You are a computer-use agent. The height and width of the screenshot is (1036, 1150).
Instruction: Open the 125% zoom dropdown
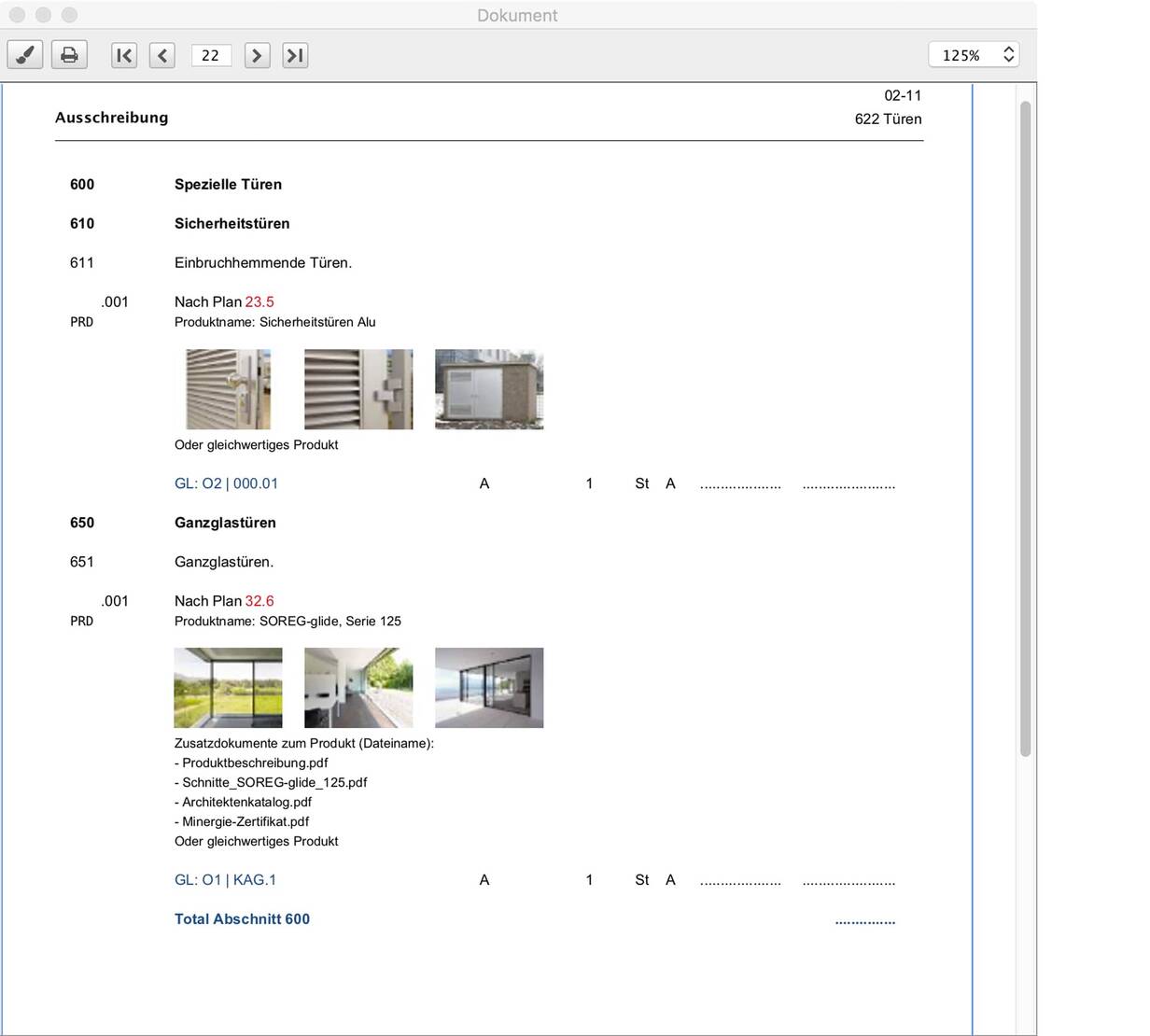click(x=974, y=55)
